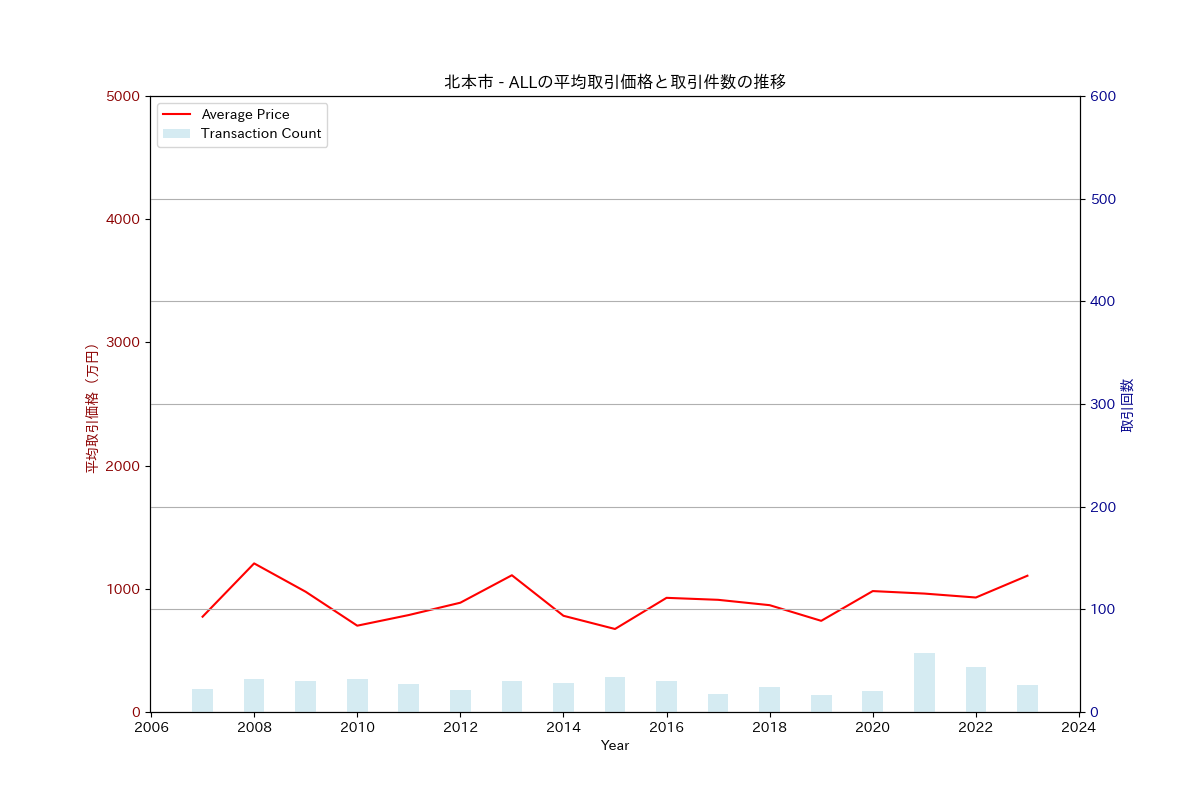Select the 'Average Price' legend text
Viewport: 1200px width, 800px height.
point(245,115)
